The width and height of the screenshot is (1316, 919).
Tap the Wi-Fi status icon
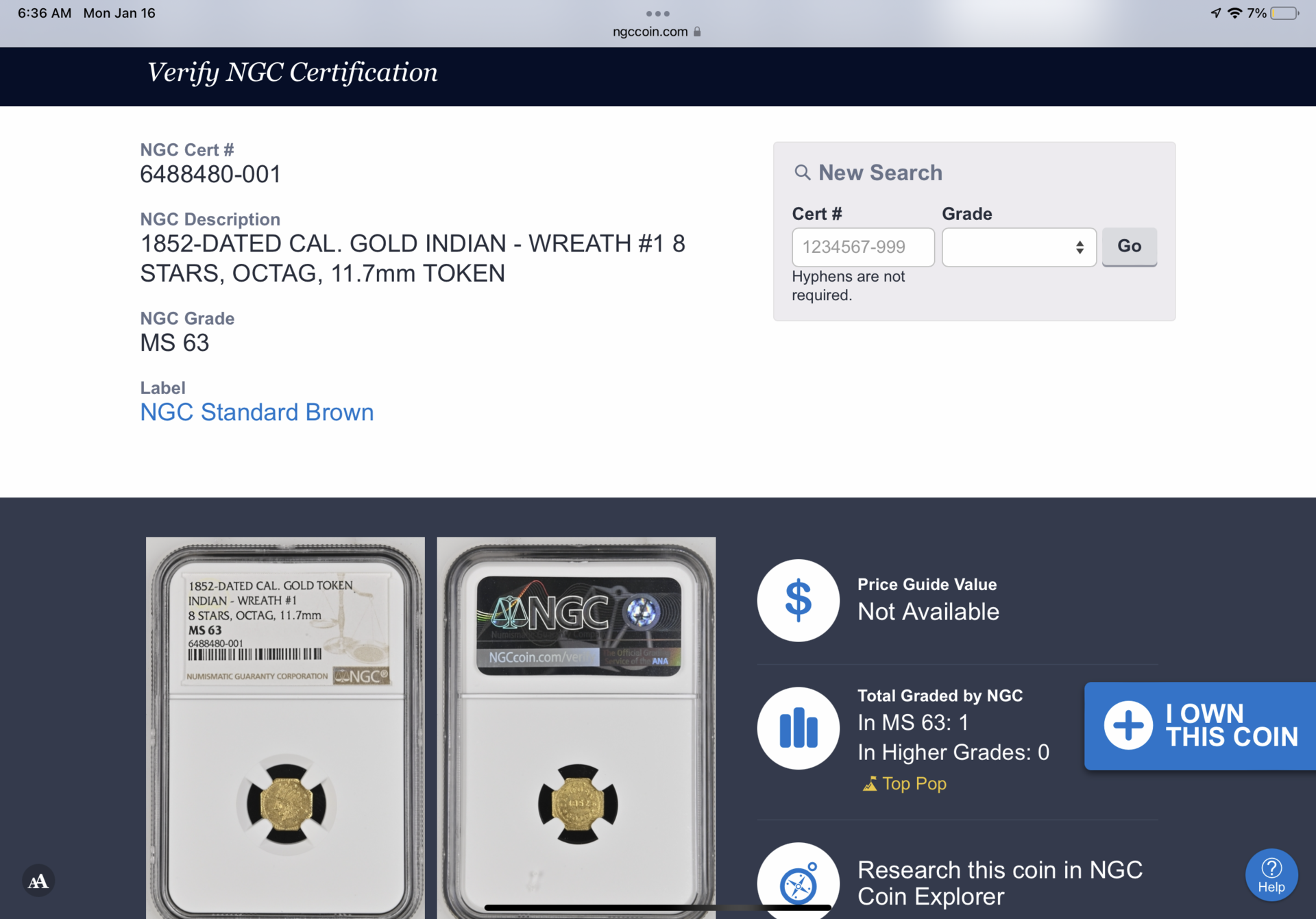click(x=1234, y=13)
